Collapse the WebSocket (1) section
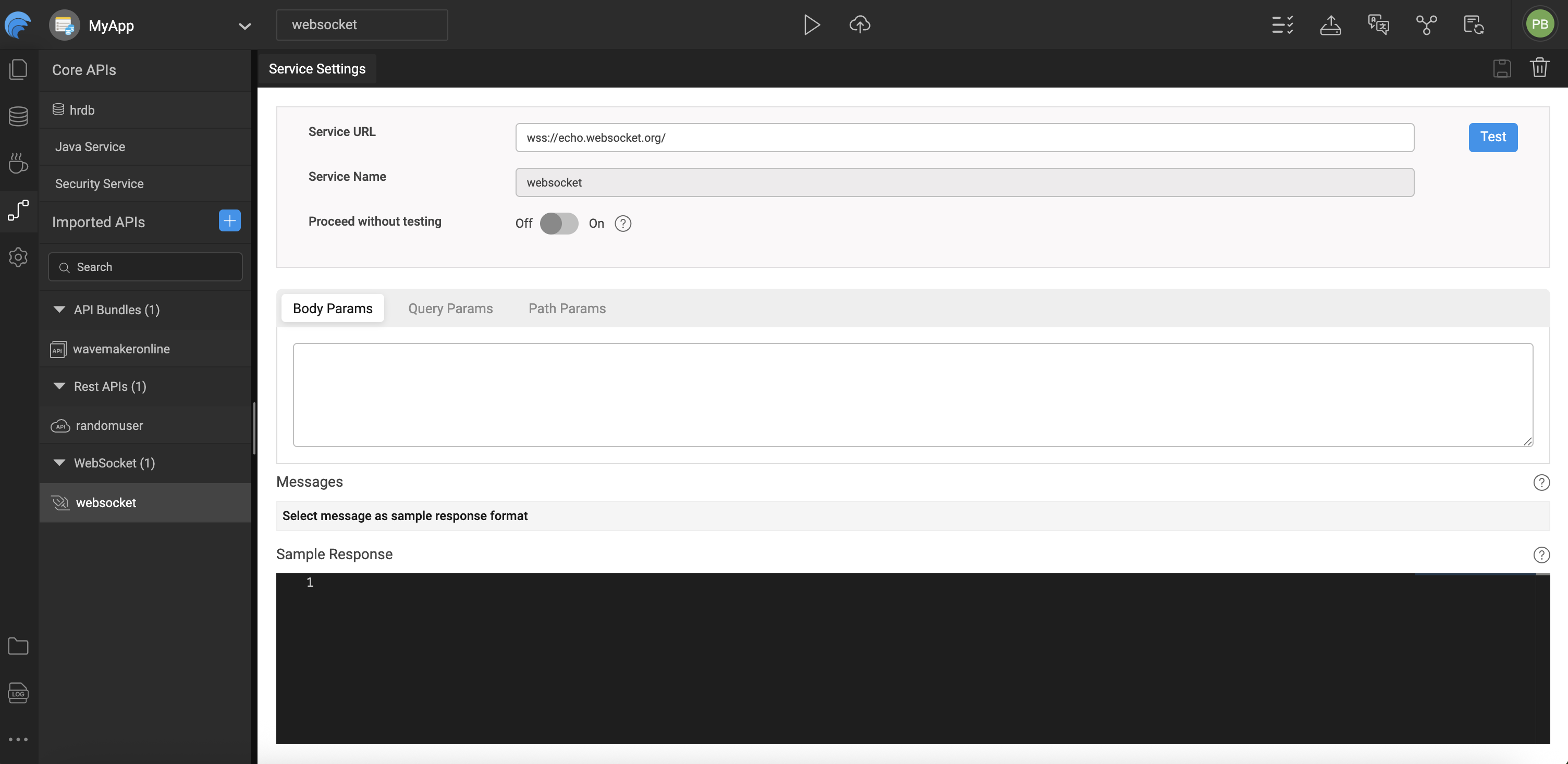The image size is (1568, 764). (59, 463)
